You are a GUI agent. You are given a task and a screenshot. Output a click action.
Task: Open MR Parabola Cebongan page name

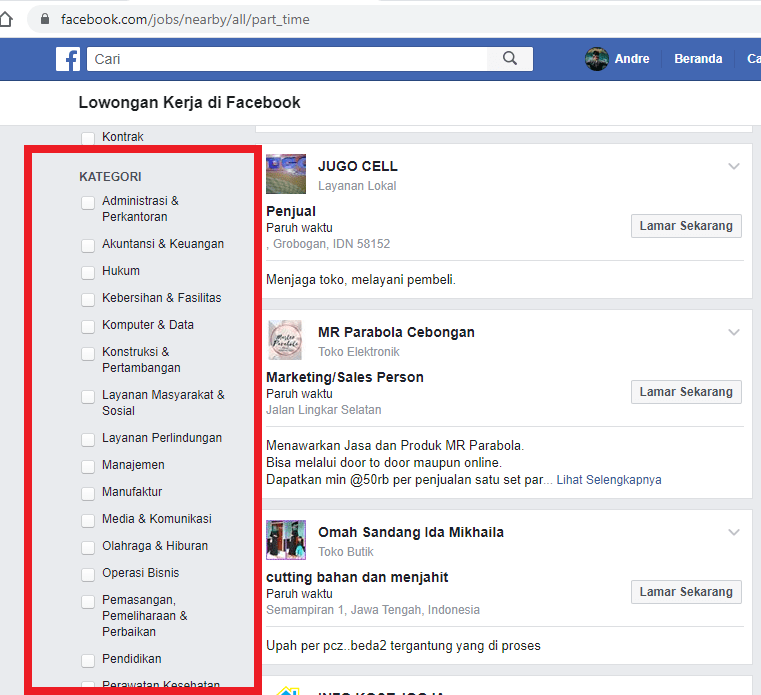pos(396,332)
